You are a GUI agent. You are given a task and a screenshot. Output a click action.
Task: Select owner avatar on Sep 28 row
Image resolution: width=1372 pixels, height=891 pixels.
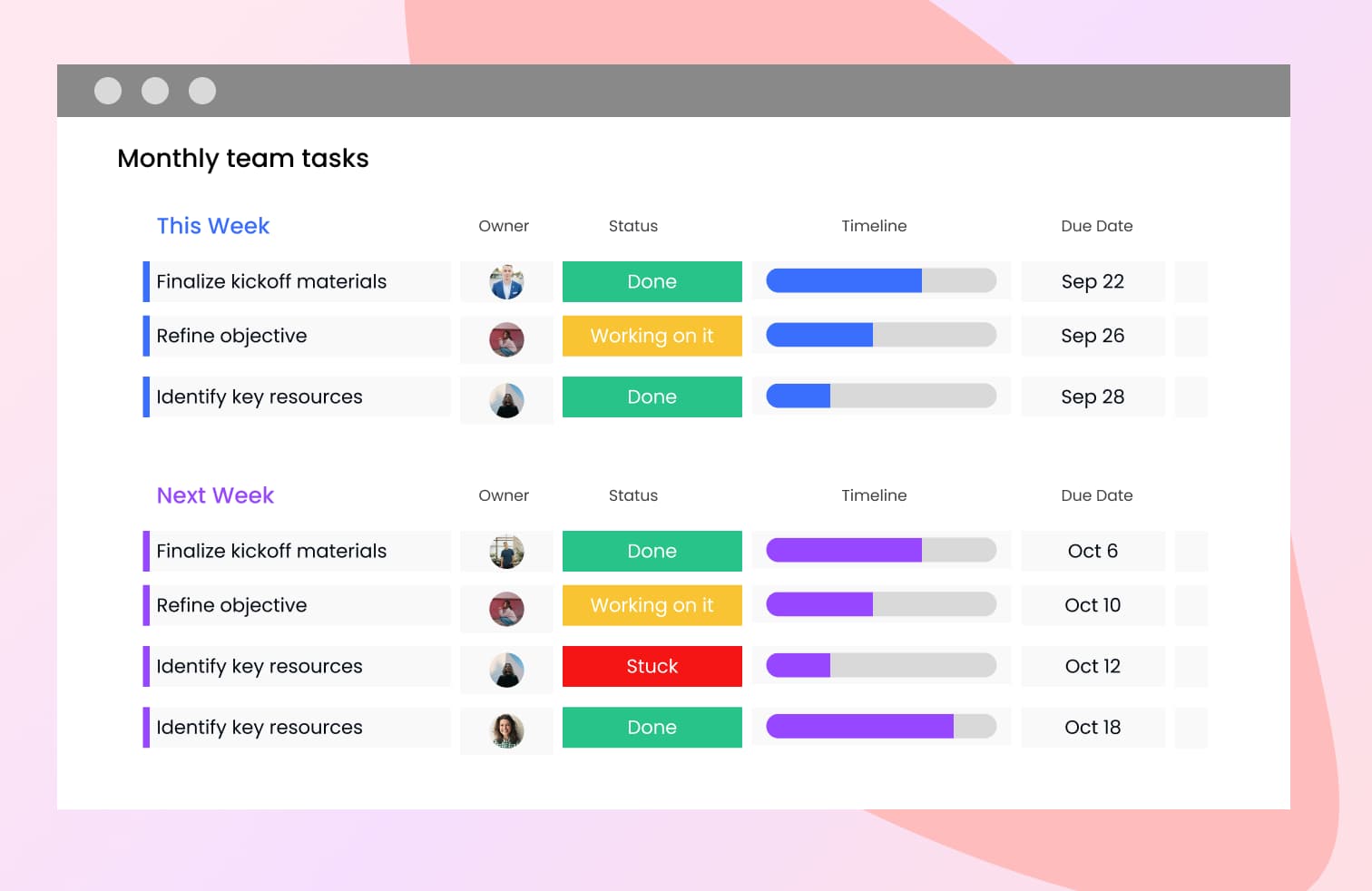[x=506, y=400]
